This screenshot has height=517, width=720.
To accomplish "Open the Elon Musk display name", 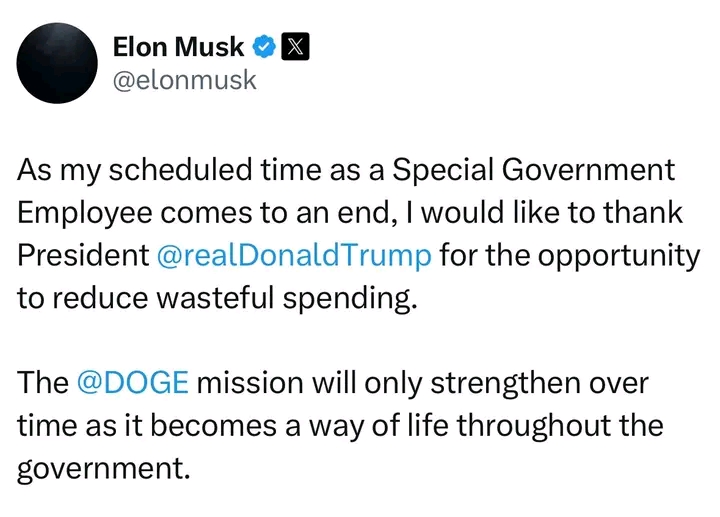I will 178,47.
